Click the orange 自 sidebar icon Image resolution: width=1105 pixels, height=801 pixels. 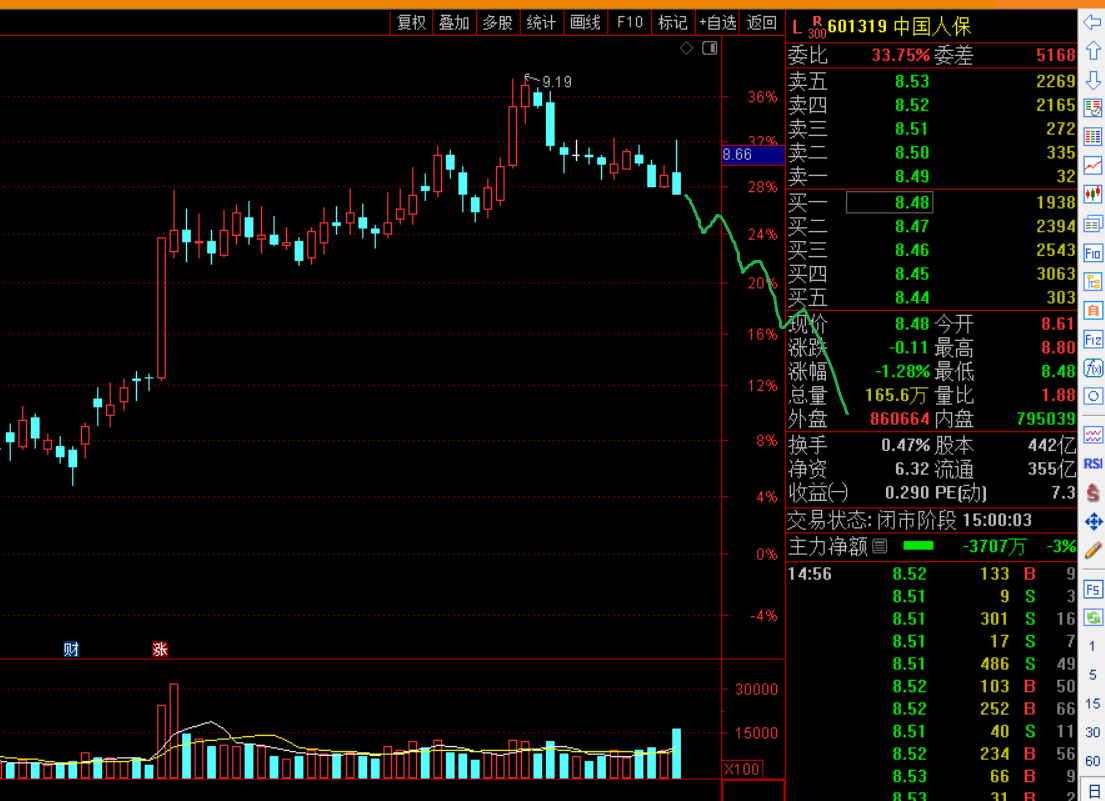(x=1093, y=311)
